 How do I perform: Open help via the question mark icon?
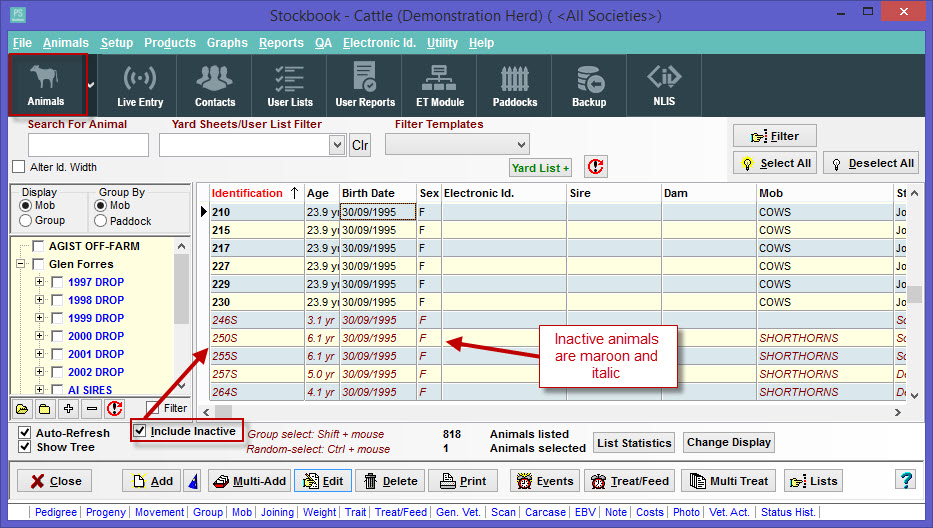[x=906, y=480]
